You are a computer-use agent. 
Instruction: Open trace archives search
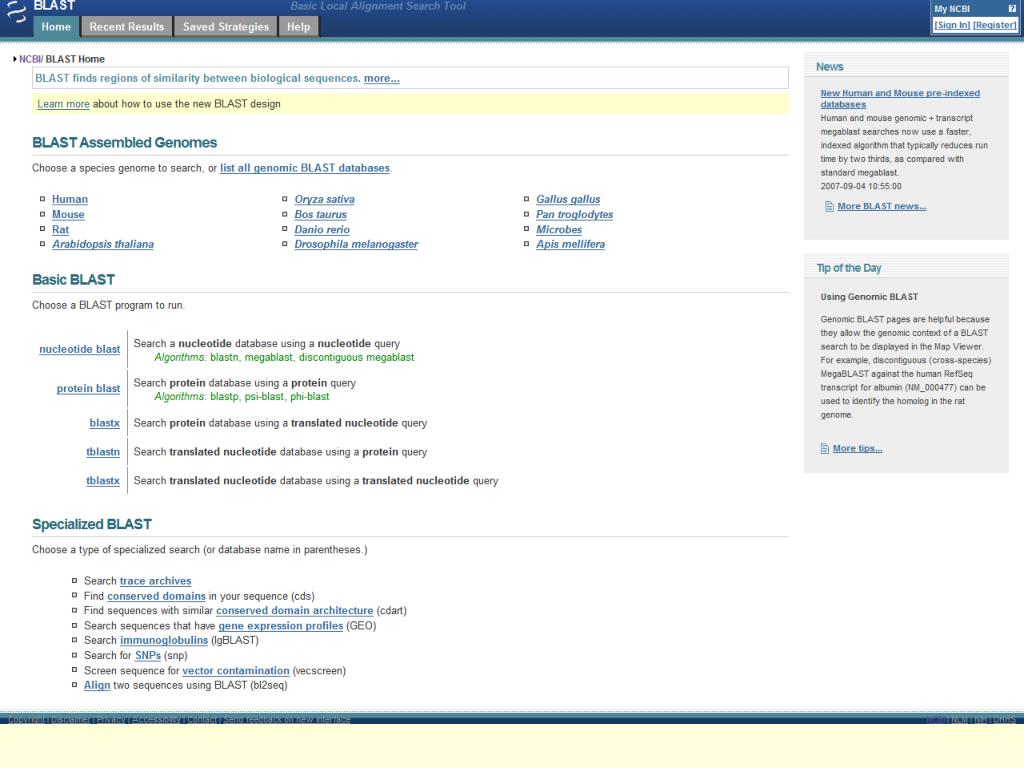click(155, 581)
